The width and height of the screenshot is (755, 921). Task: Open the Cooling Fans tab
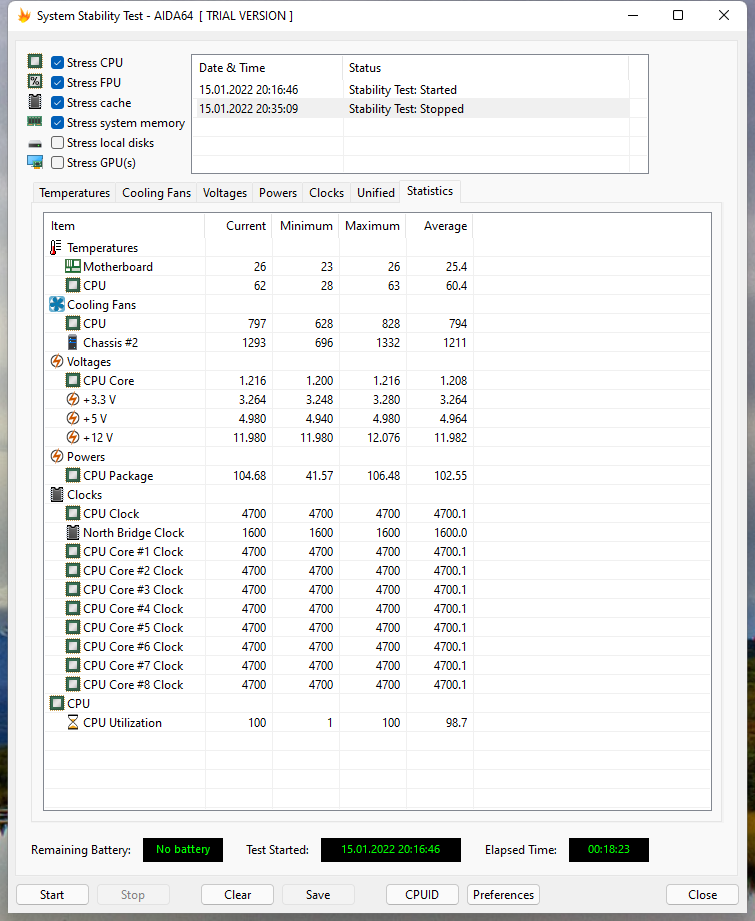click(156, 193)
